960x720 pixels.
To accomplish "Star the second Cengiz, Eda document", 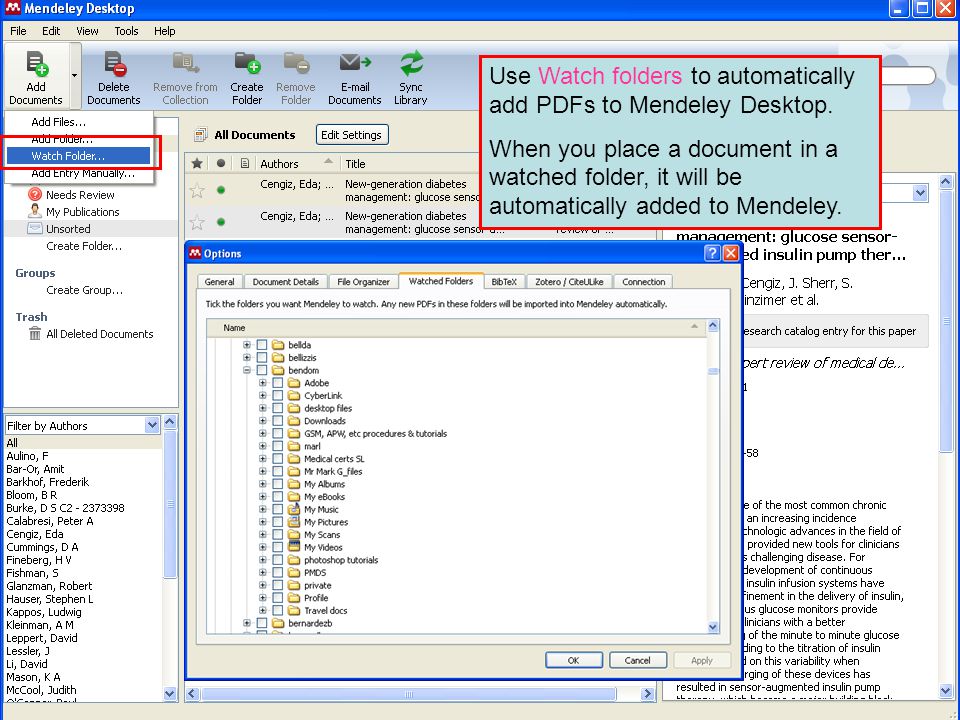I will tap(197, 222).
